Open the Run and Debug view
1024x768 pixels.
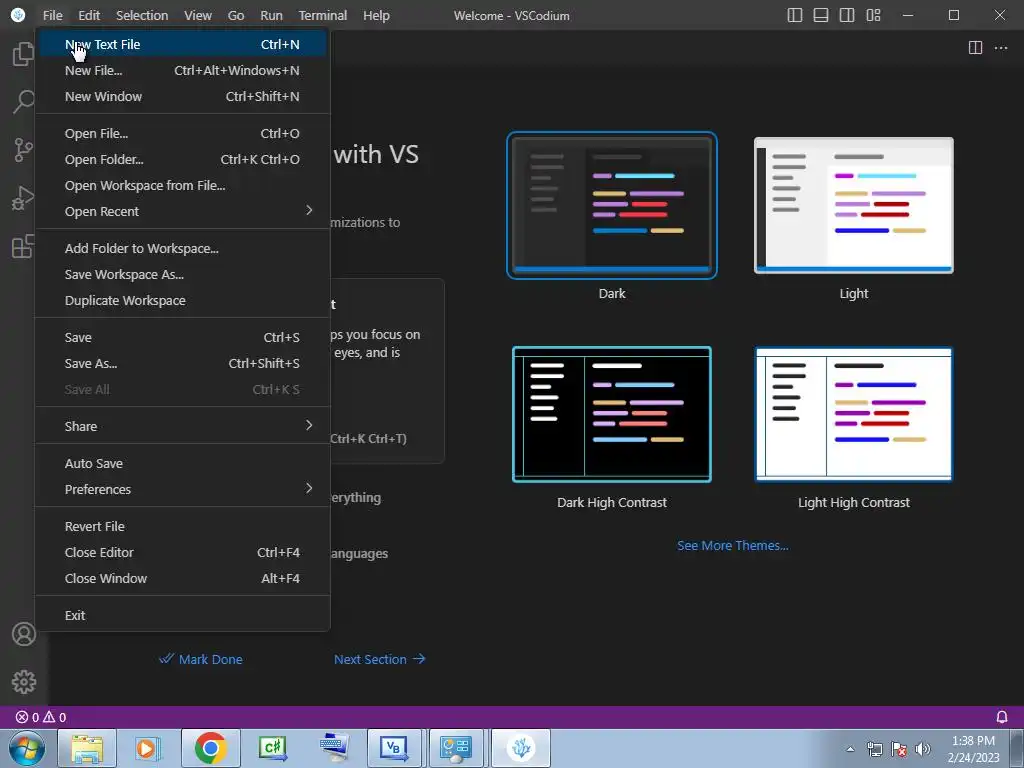click(24, 198)
